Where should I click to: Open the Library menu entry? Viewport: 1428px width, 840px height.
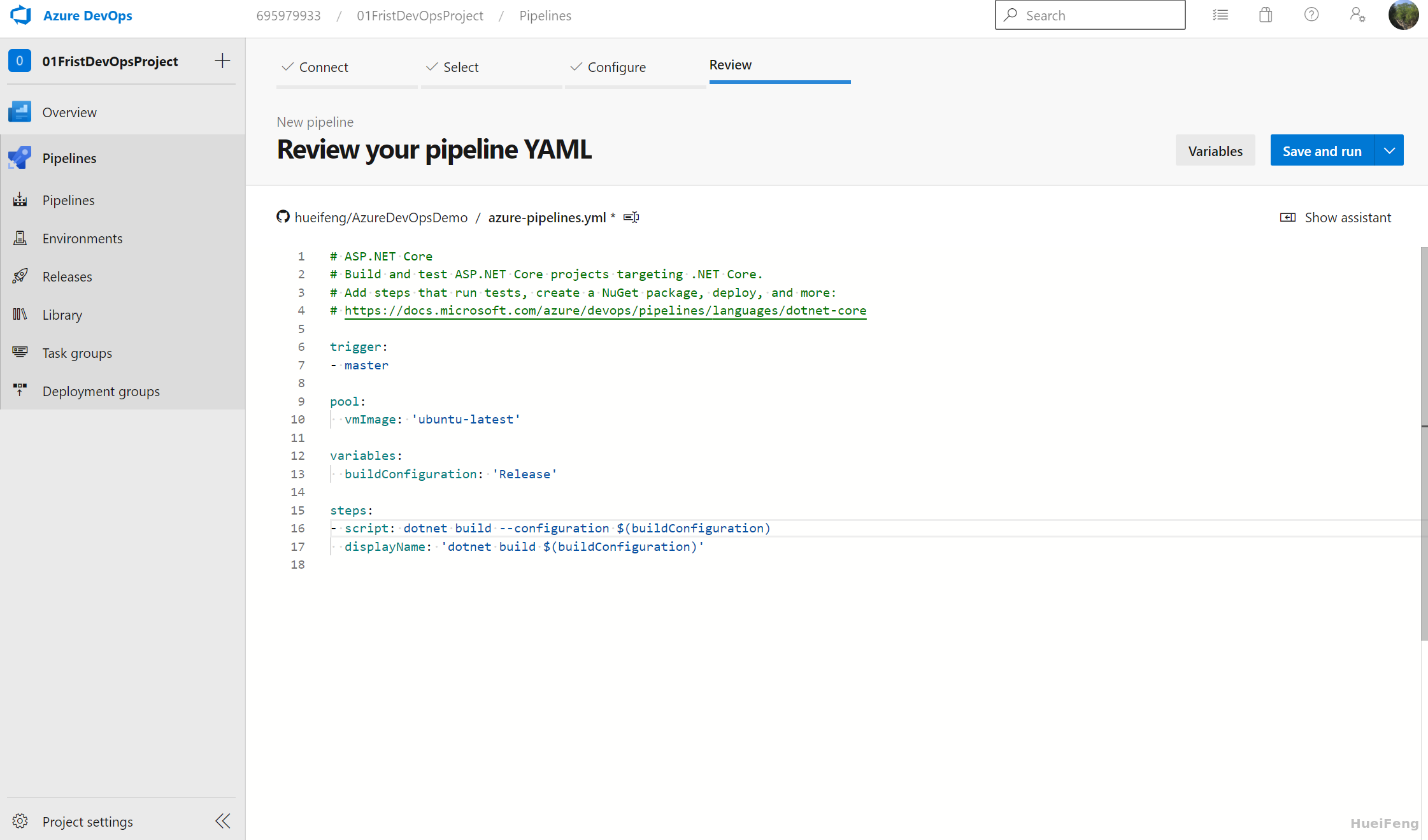tap(123, 315)
